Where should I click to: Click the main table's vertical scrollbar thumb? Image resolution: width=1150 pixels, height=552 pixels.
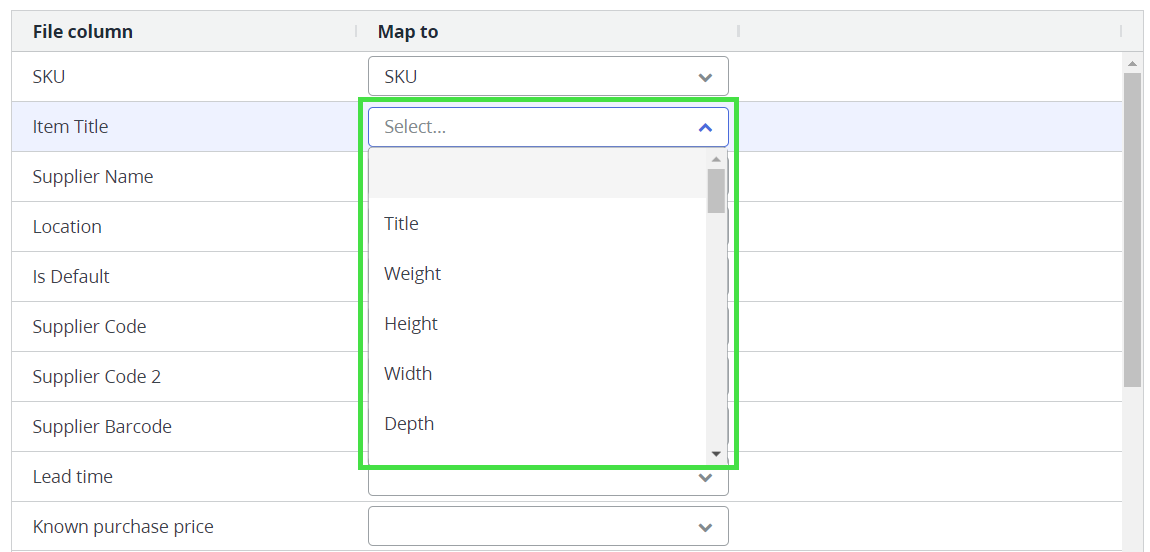coord(1132,230)
